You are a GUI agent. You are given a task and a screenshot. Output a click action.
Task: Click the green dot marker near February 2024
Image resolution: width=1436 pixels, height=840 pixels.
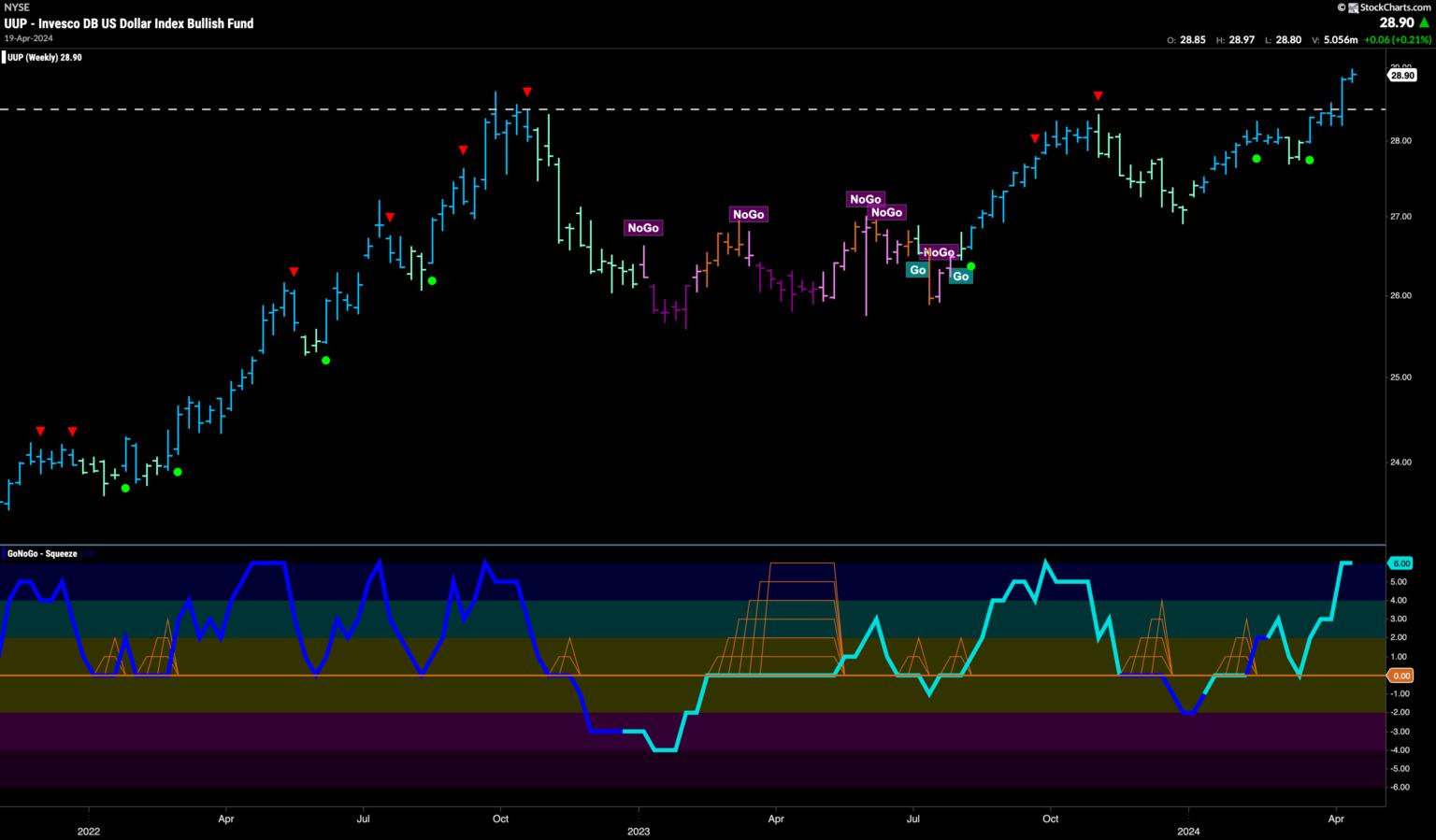pyautogui.click(x=1256, y=159)
